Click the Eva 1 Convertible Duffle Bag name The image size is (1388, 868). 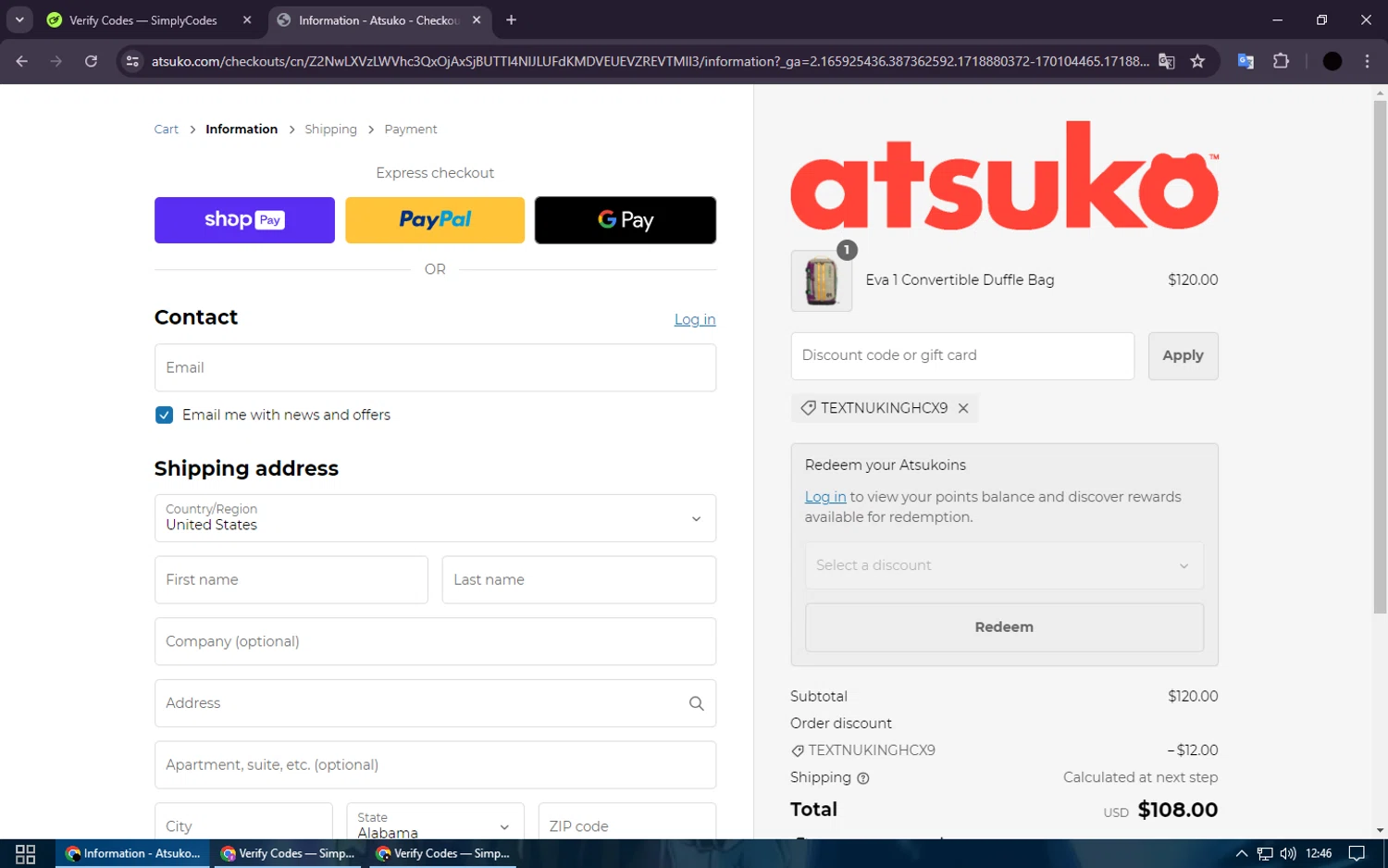(x=960, y=280)
